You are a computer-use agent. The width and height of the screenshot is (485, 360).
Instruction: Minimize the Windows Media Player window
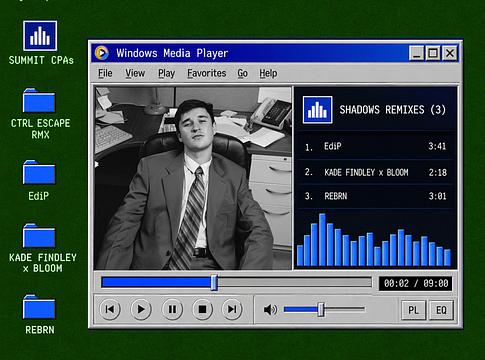click(x=416, y=53)
